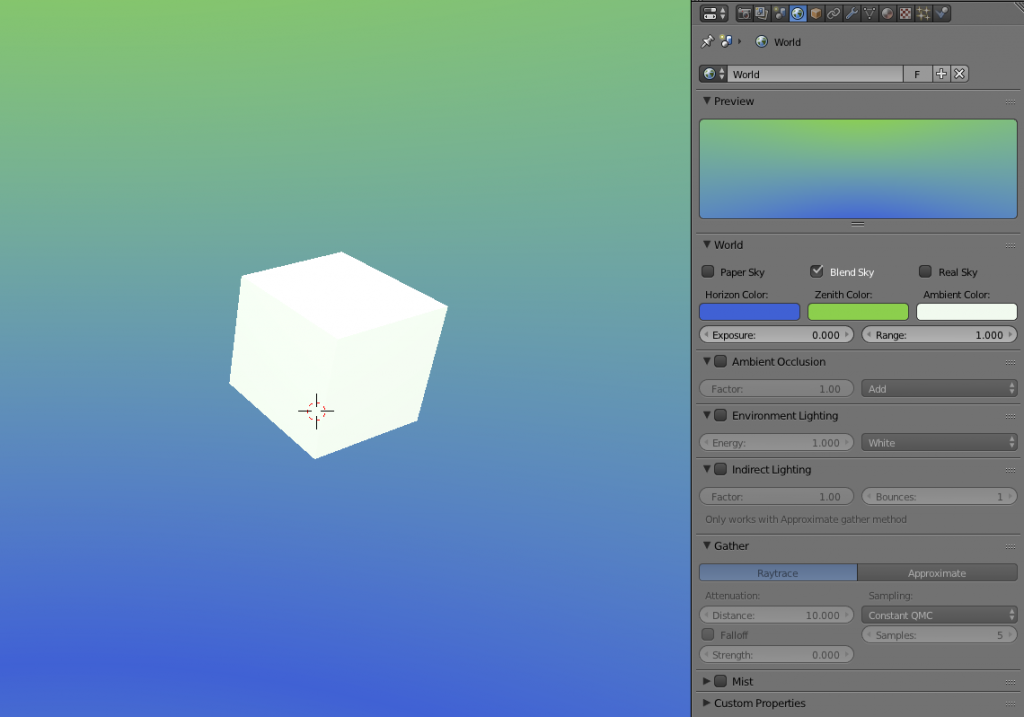The width and height of the screenshot is (1024, 717).
Task: Switch to the Scene properties tab
Action: (779, 14)
